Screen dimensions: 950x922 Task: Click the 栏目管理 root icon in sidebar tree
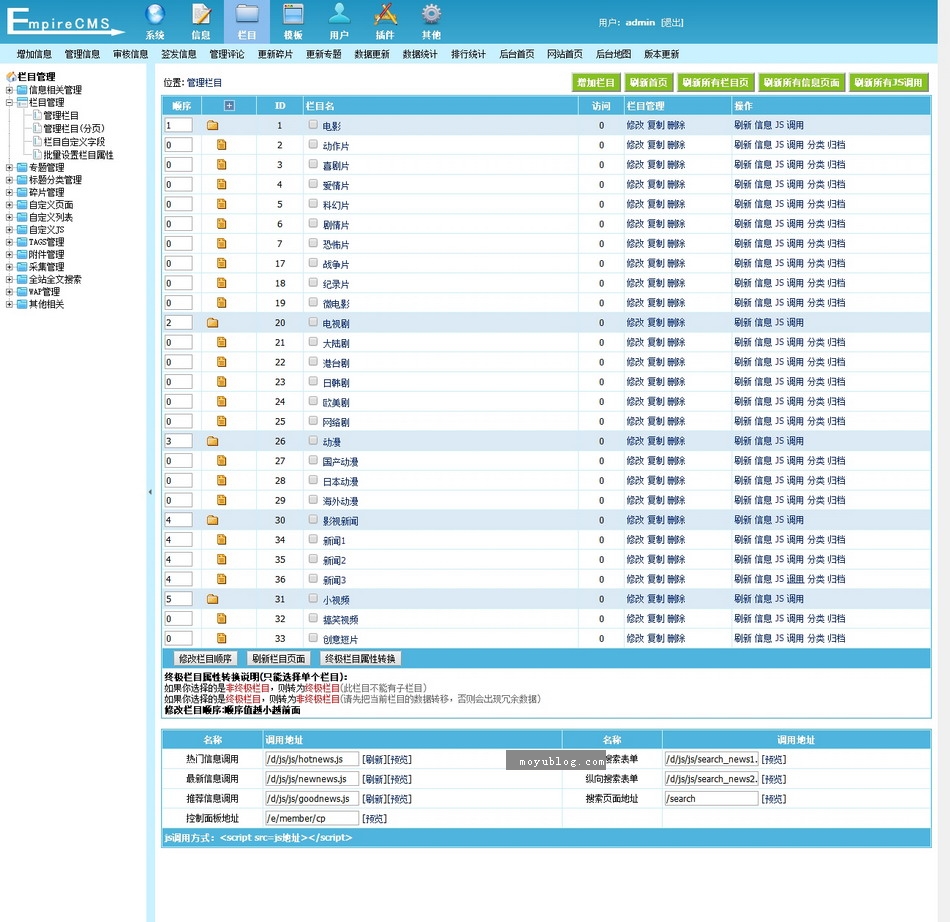coord(11,76)
